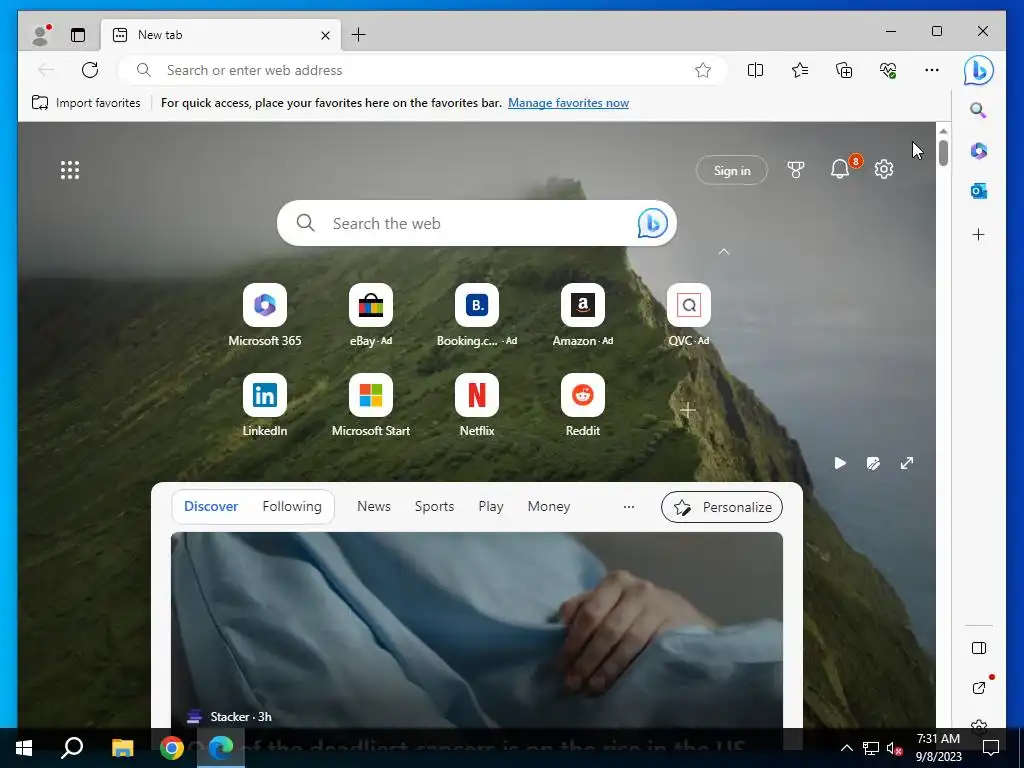Open the tab actions menu icon
1024x768 pixels.
tap(78, 35)
